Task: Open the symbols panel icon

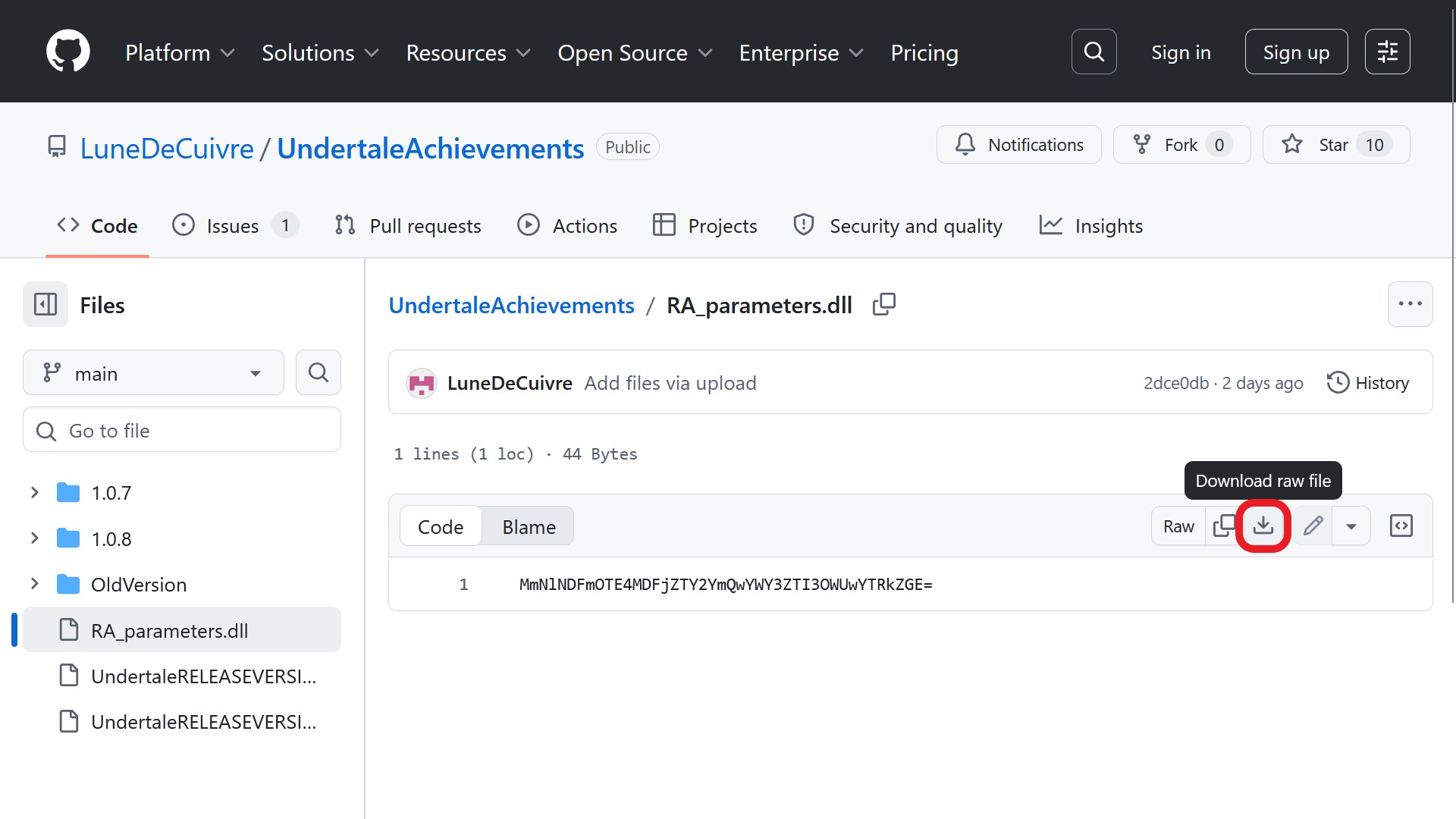Action: (x=1401, y=526)
